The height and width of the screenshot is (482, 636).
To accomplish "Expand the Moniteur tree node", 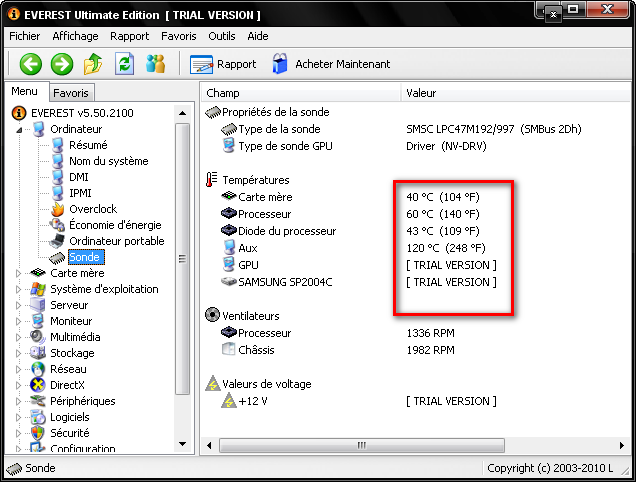I will click(18, 321).
